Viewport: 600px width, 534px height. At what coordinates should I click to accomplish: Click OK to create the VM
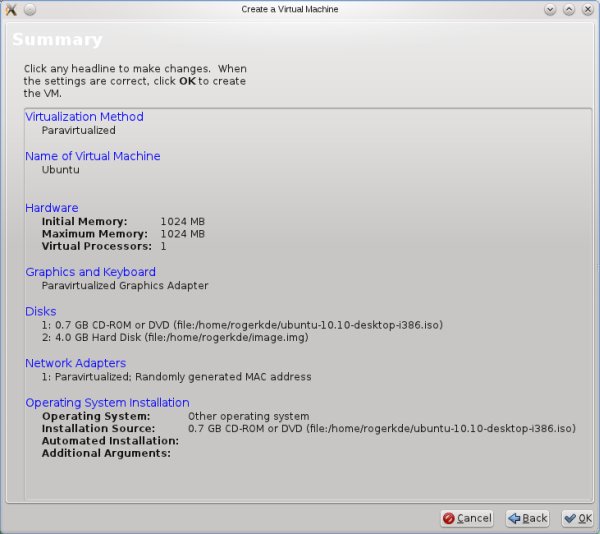(x=577, y=518)
